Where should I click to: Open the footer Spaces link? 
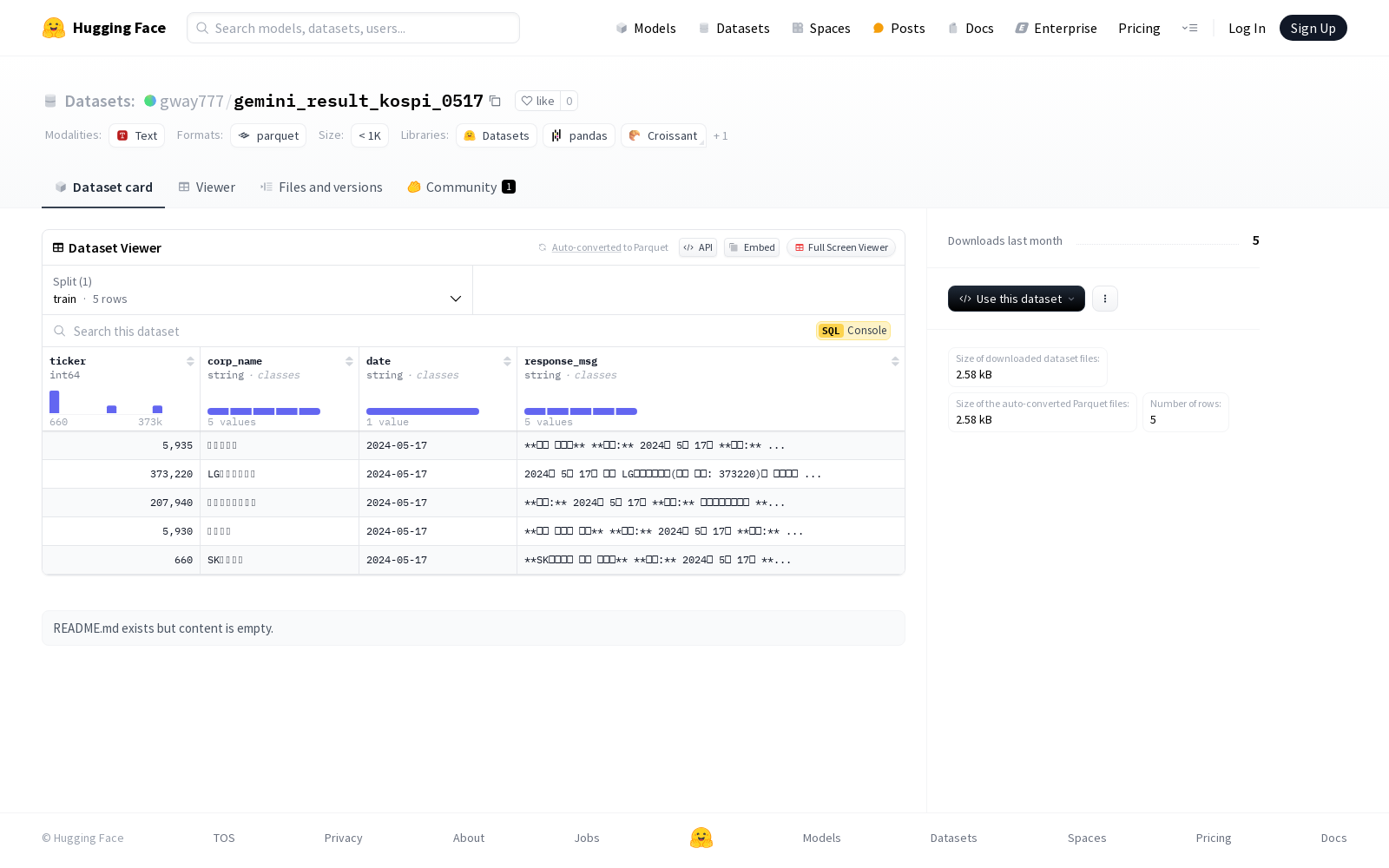1087,838
